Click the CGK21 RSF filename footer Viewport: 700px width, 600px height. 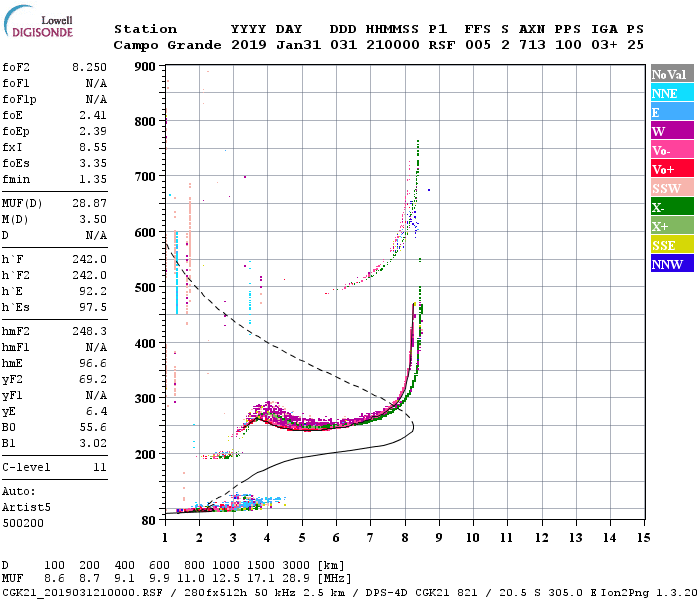tap(82, 593)
